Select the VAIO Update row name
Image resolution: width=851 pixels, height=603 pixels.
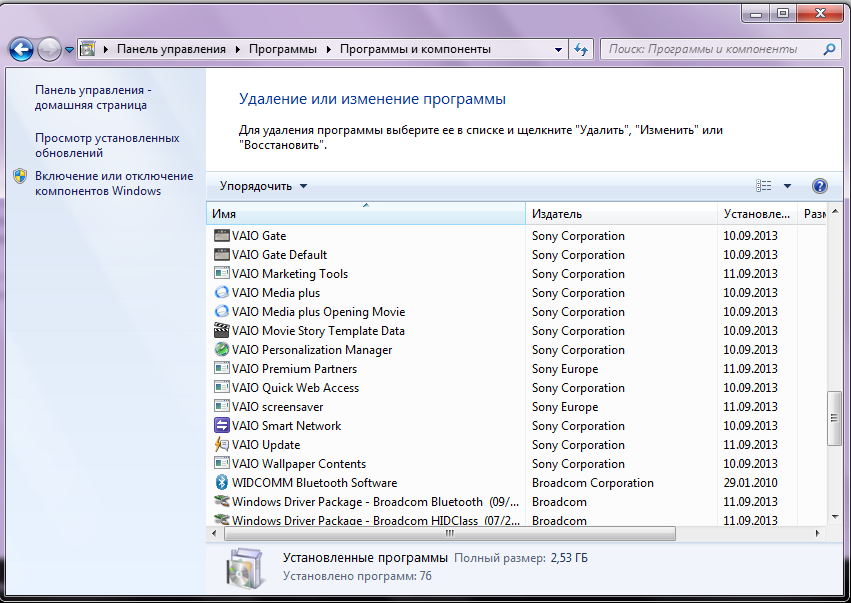pos(266,445)
